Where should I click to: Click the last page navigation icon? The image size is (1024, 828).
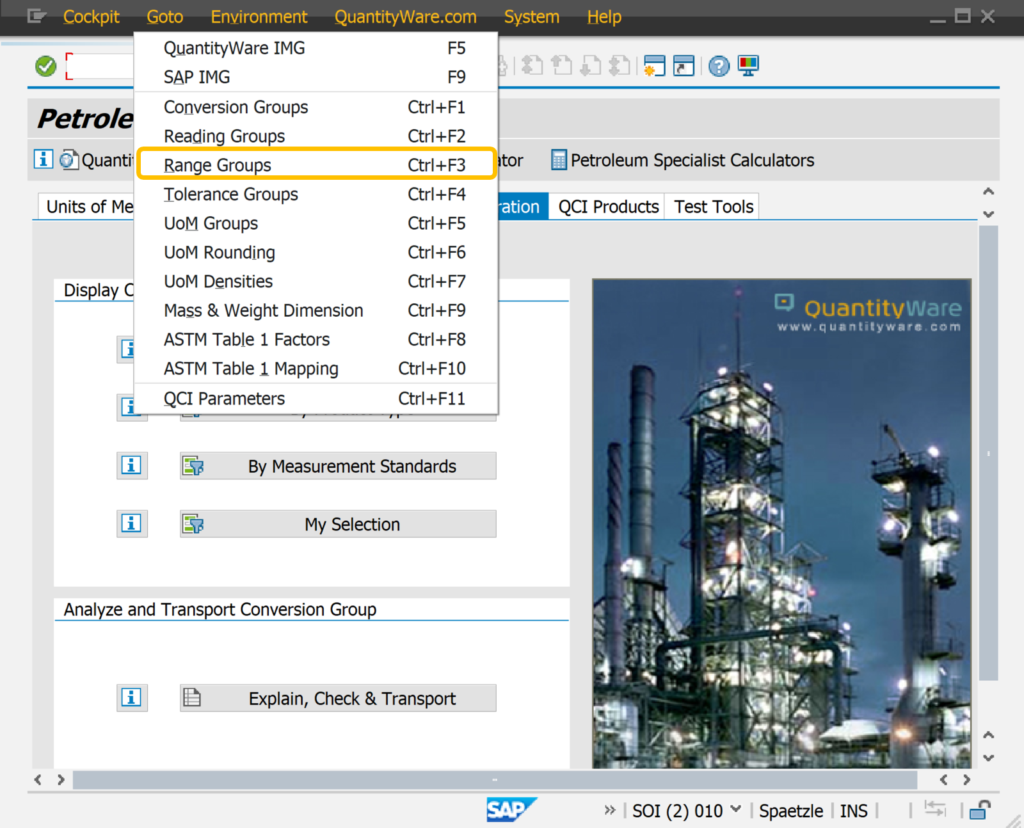click(620, 66)
